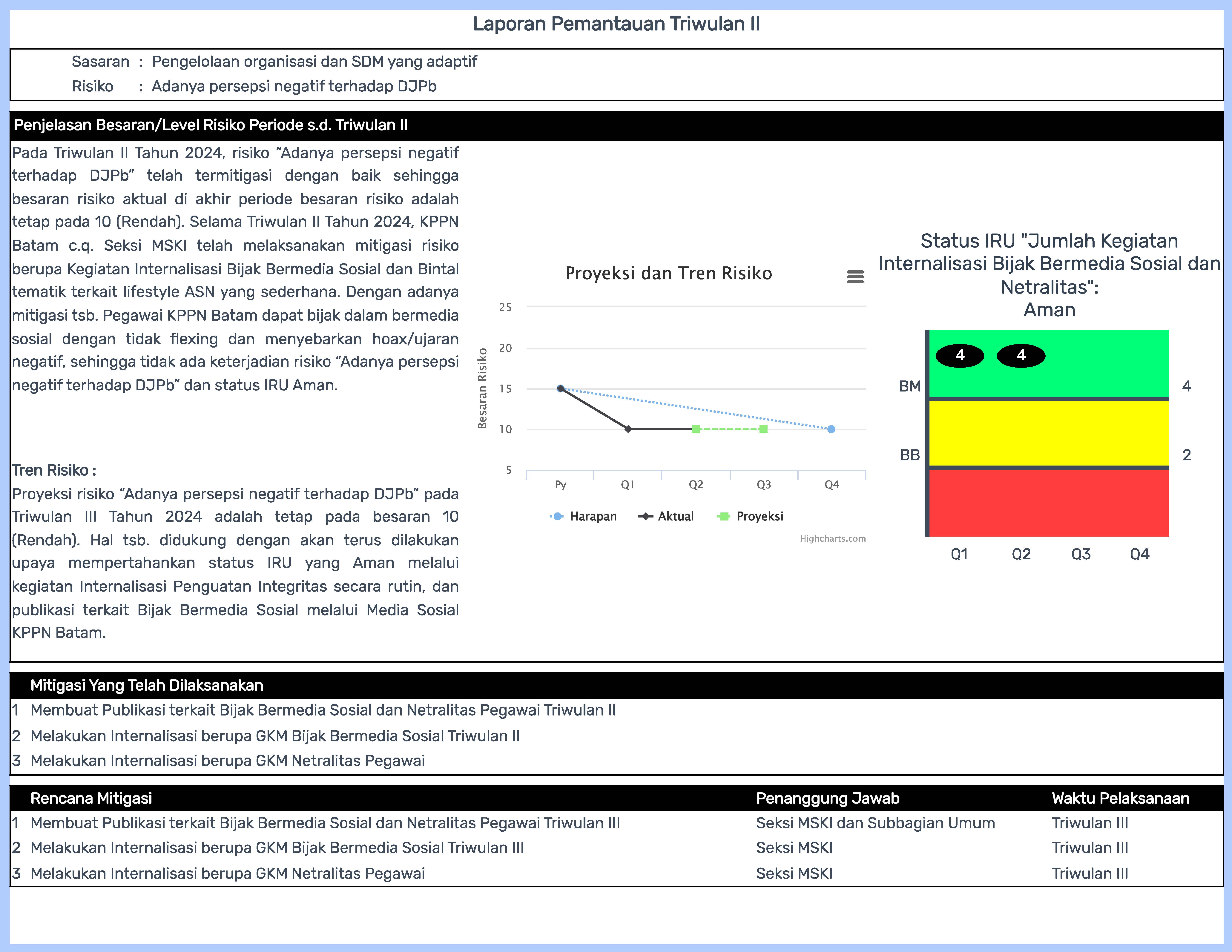This screenshot has height=952, width=1232.
Task: Click row 'GKM Bijak Bermedia Sosial Triwulan II'
Action: pos(275,736)
